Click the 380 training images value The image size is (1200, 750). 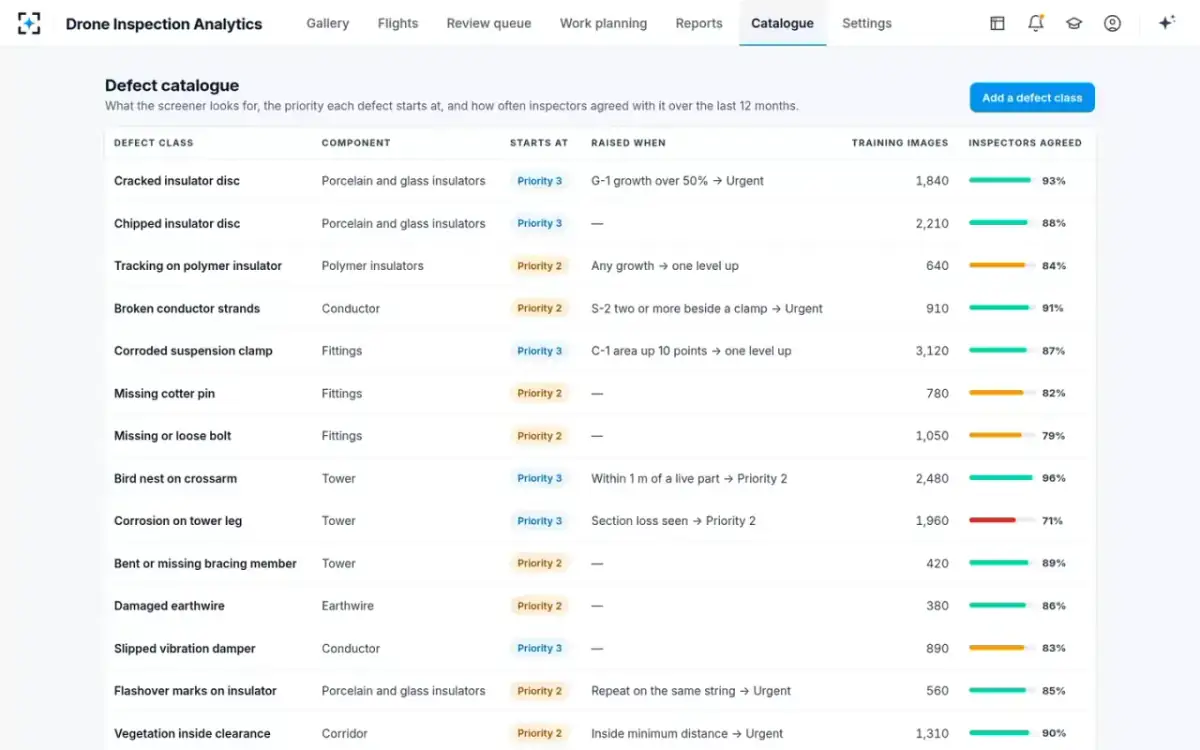(x=937, y=606)
